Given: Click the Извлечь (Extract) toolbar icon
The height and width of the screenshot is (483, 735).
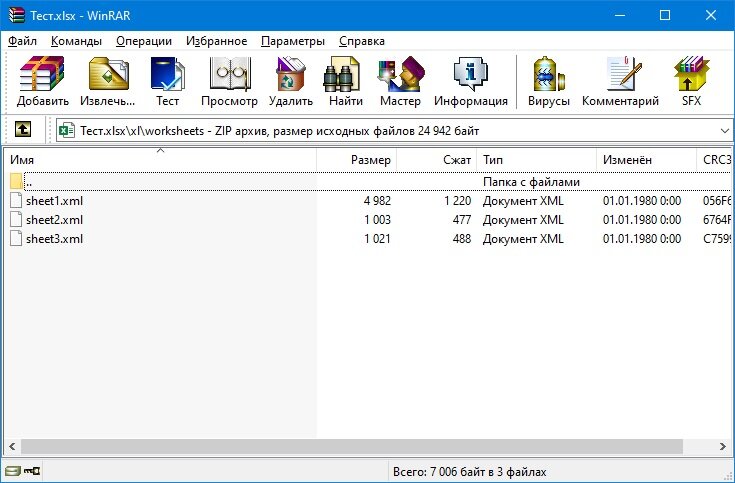Looking at the screenshot, I should point(108,74).
